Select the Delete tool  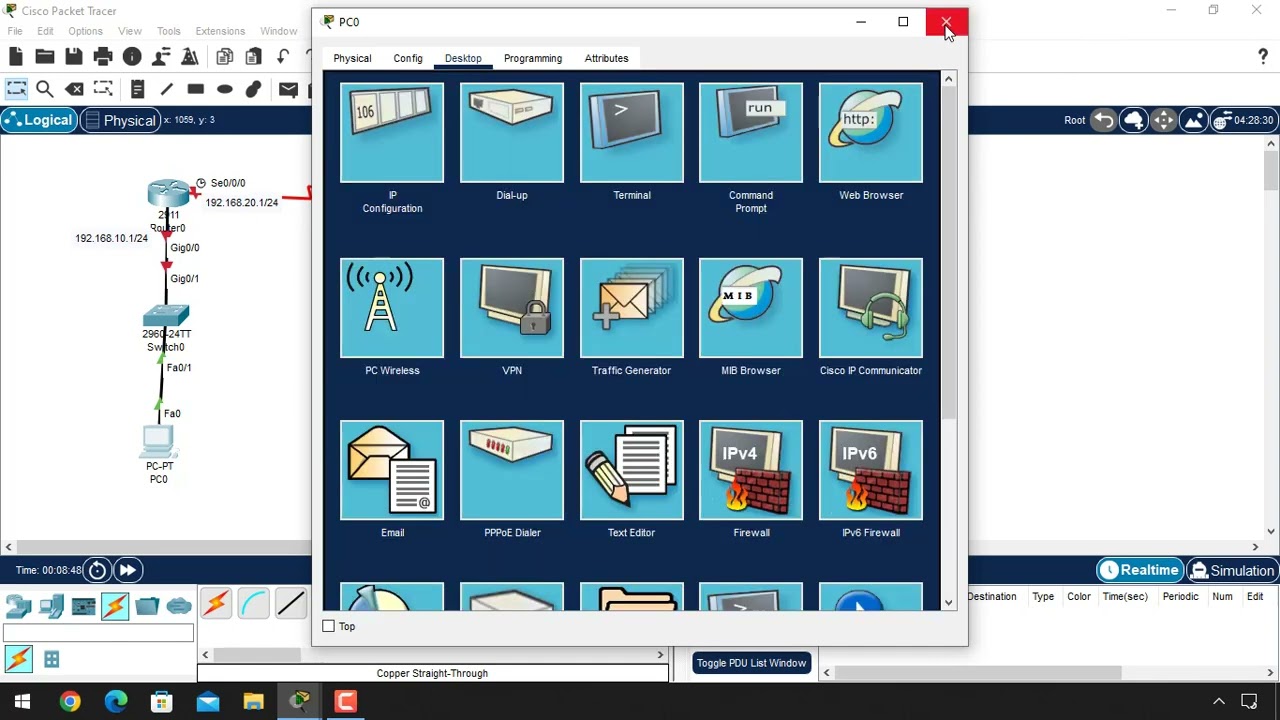[x=73, y=89]
